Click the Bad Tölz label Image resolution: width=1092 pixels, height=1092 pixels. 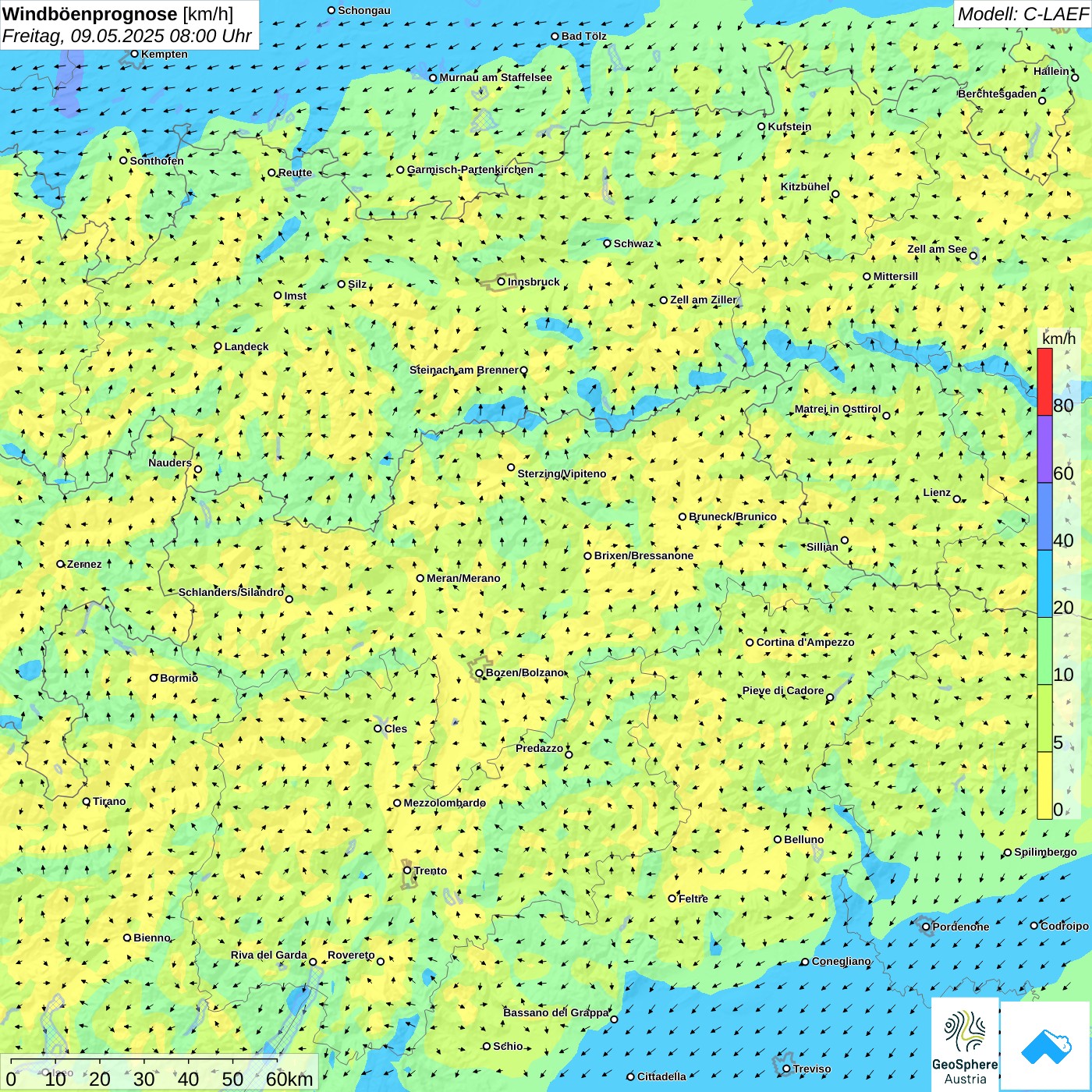pos(583,36)
